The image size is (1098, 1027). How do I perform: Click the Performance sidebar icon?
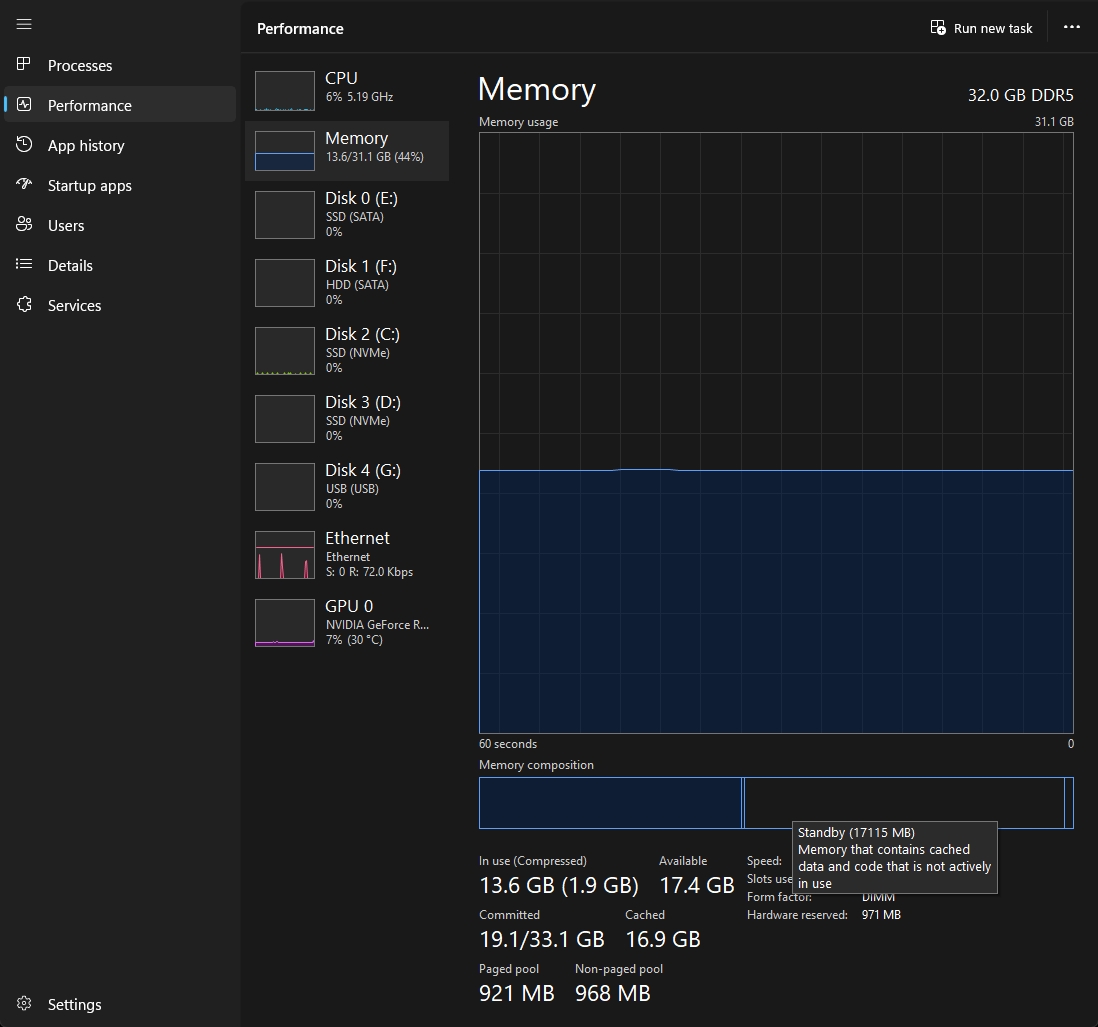pos(24,104)
